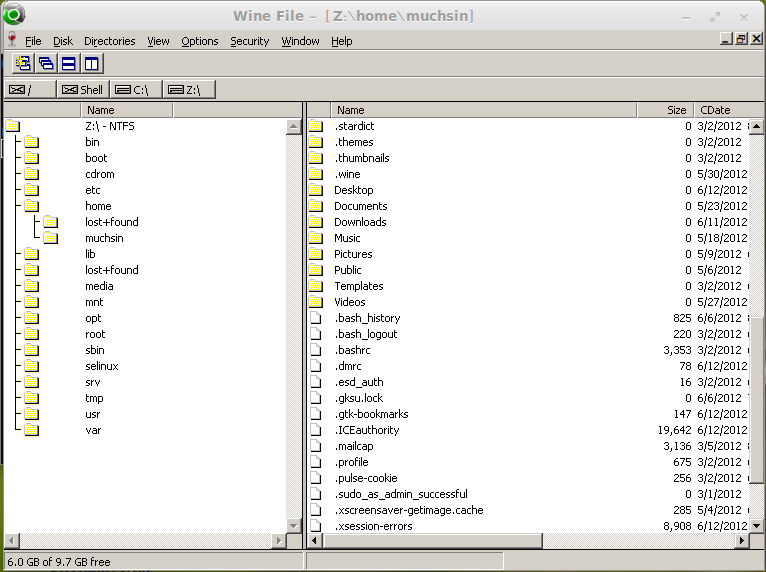Viewport: 766px width, 572px height.
Task: Select the Z:\ - NTFS root entry
Action: point(110,126)
